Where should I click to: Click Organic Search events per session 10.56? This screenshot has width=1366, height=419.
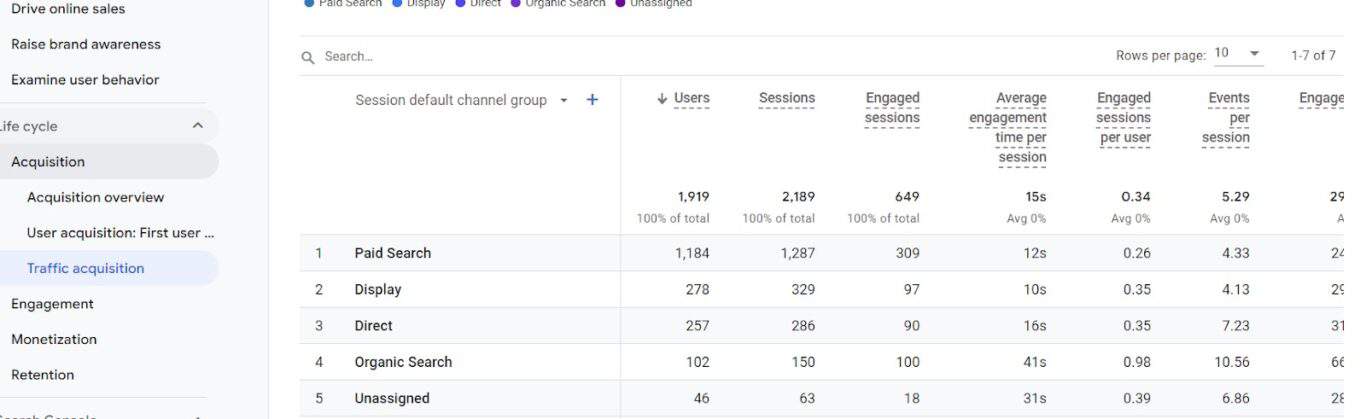1232,362
